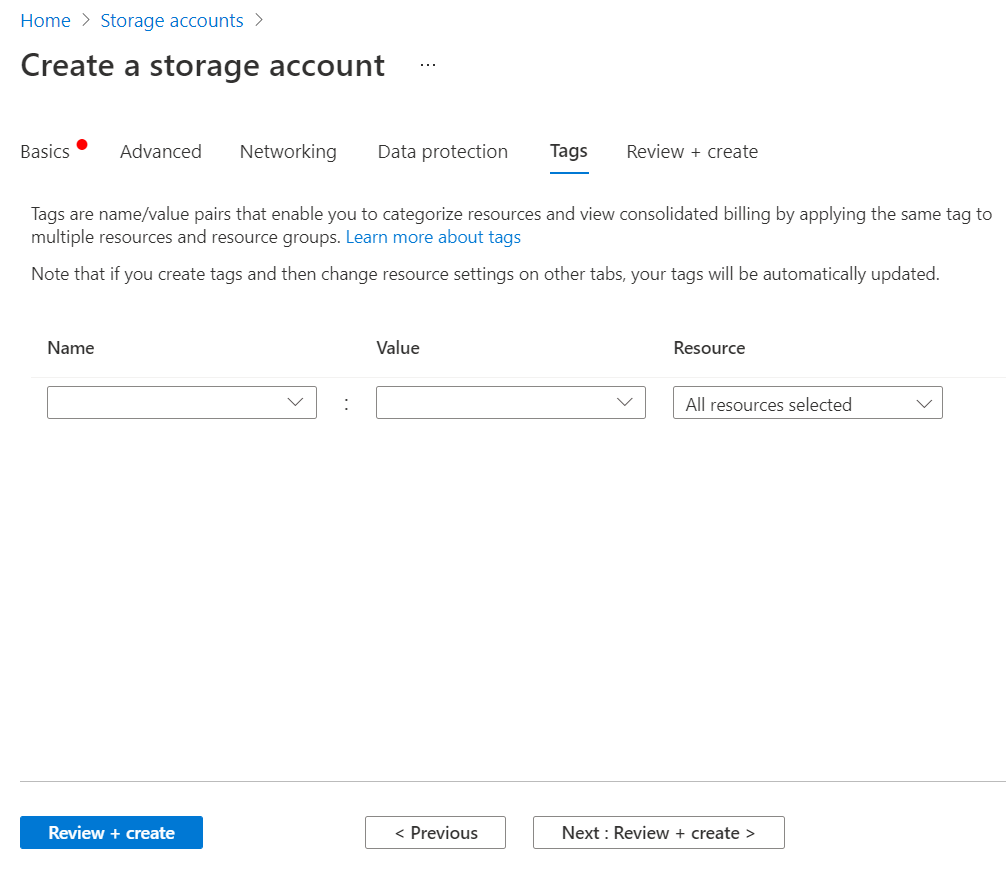Navigate to Storage accounts breadcrumb
This screenshot has width=1006, height=876.
click(172, 20)
